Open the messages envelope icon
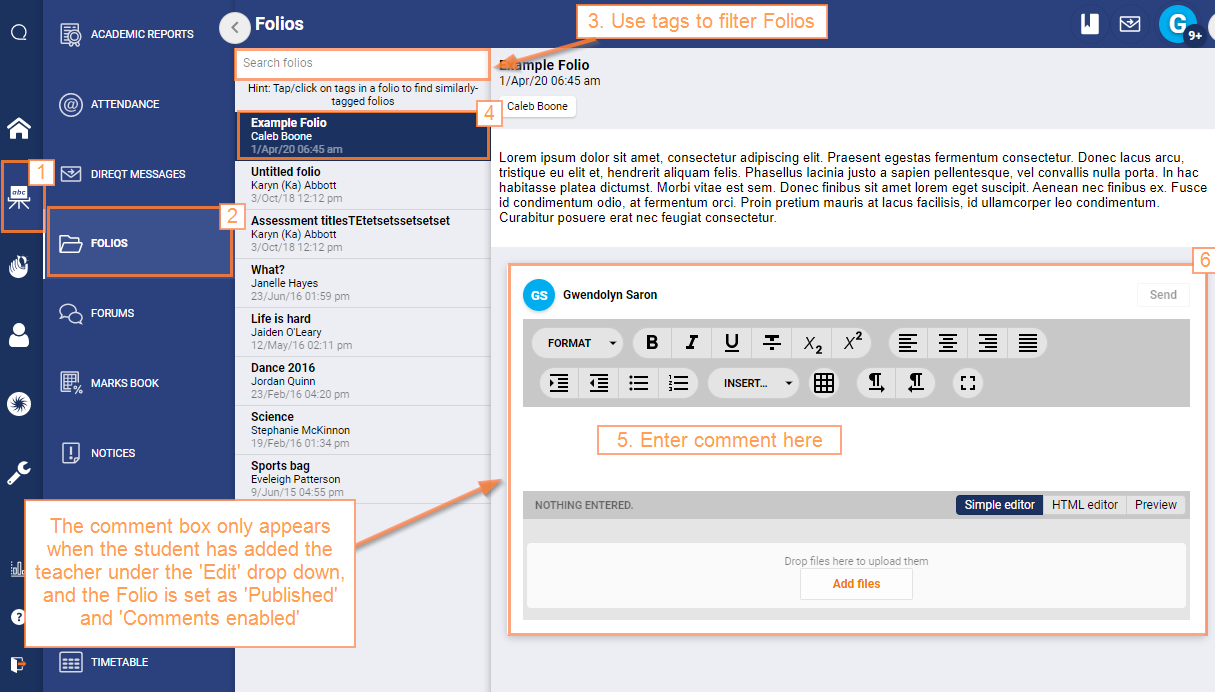The image size is (1215, 692). (x=1130, y=24)
